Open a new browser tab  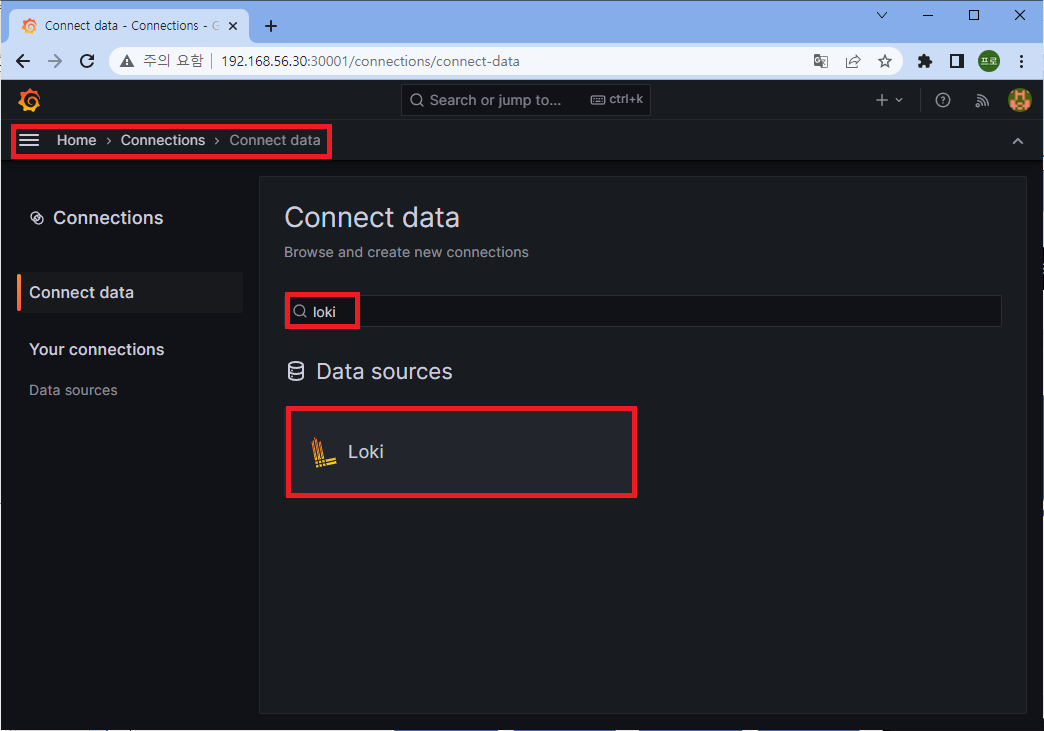pyautogui.click(x=270, y=26)
